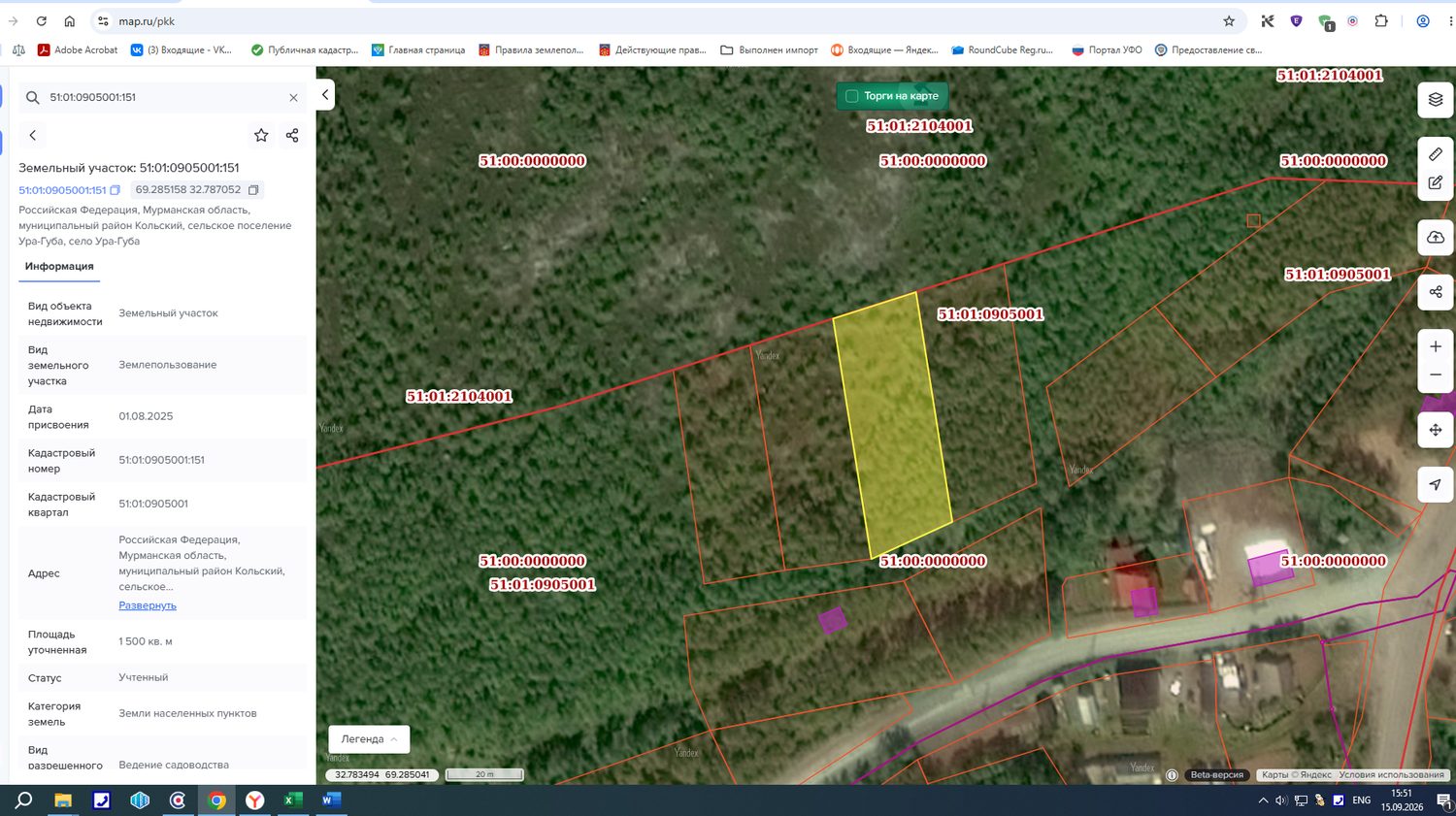Clear the cadastral search field

pyautogui.click(x=293, y=98)
